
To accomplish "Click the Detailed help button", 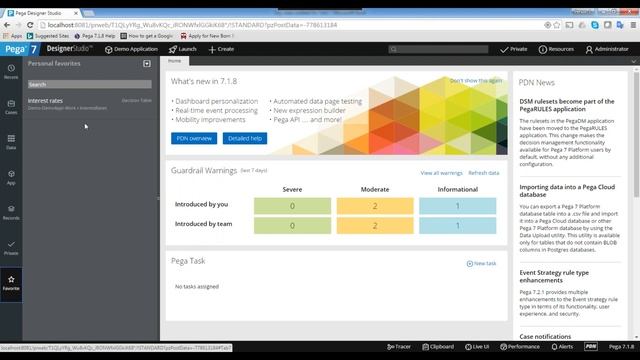I will (x=245, y=138).
